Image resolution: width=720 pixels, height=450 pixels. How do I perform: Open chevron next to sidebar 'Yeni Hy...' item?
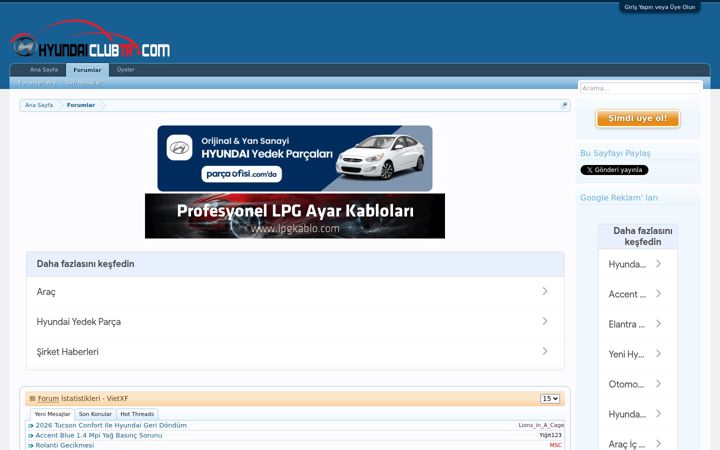pos(658,354)
